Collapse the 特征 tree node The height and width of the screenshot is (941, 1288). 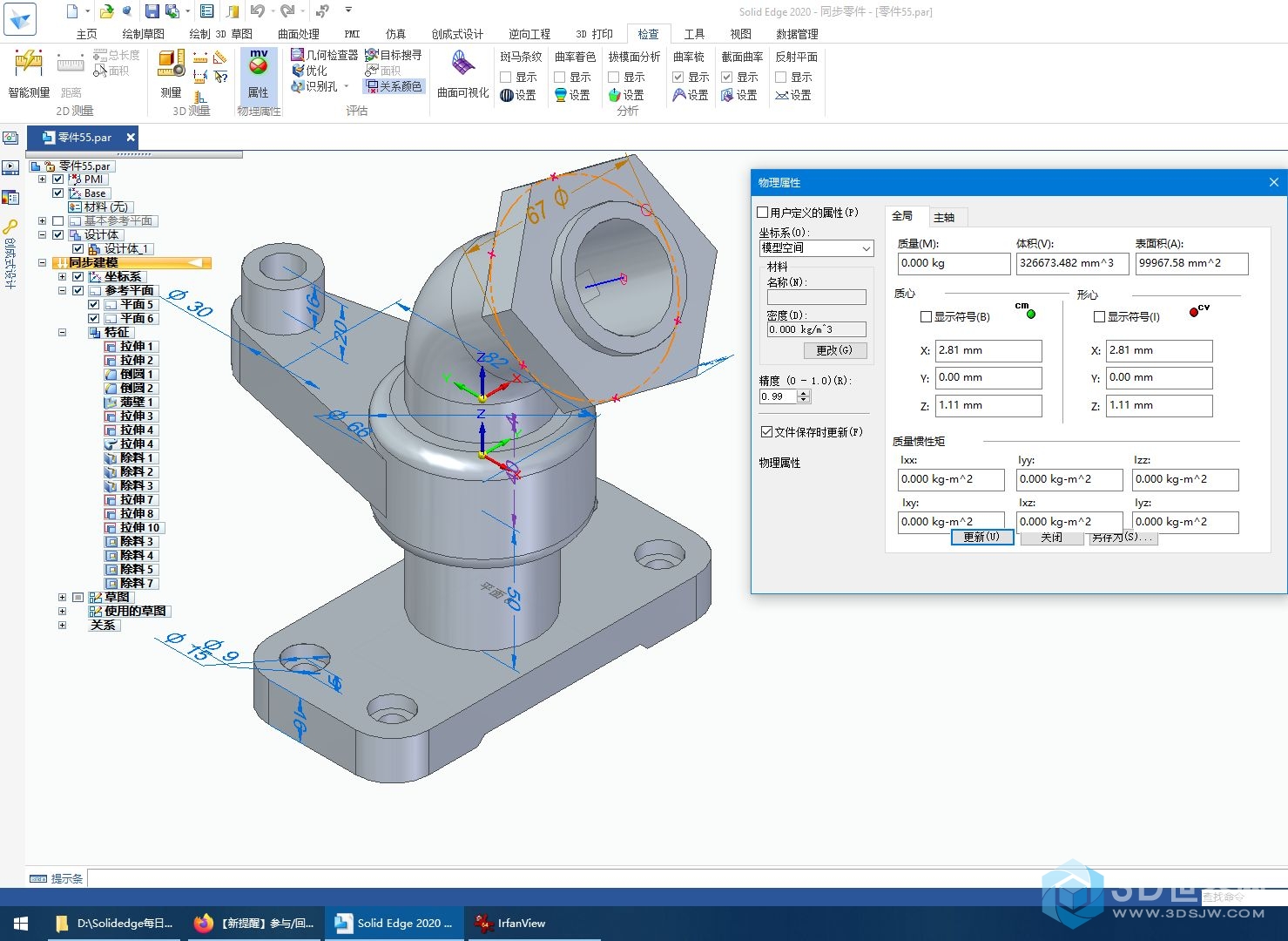coord(62,332)
